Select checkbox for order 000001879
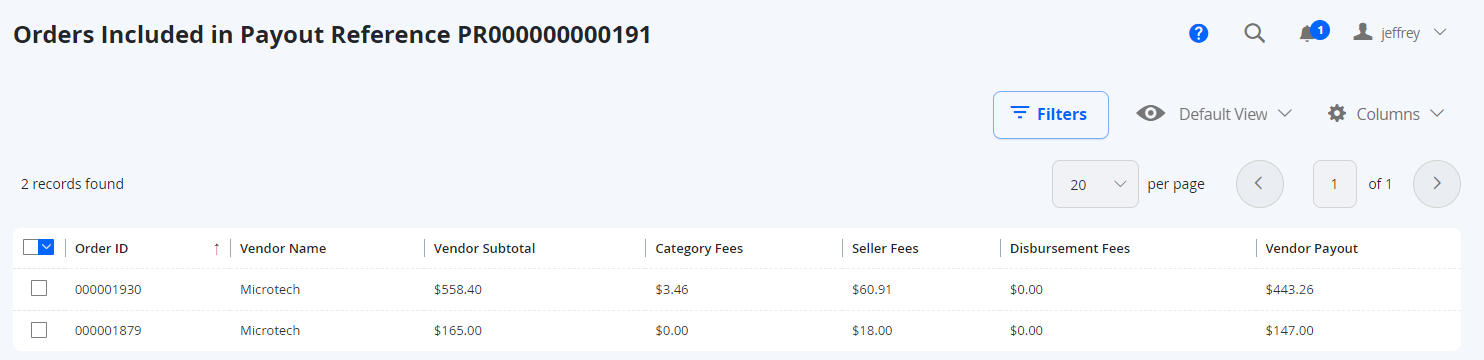The height and width of the screenshot is (360, 1484). click(39, 329)
